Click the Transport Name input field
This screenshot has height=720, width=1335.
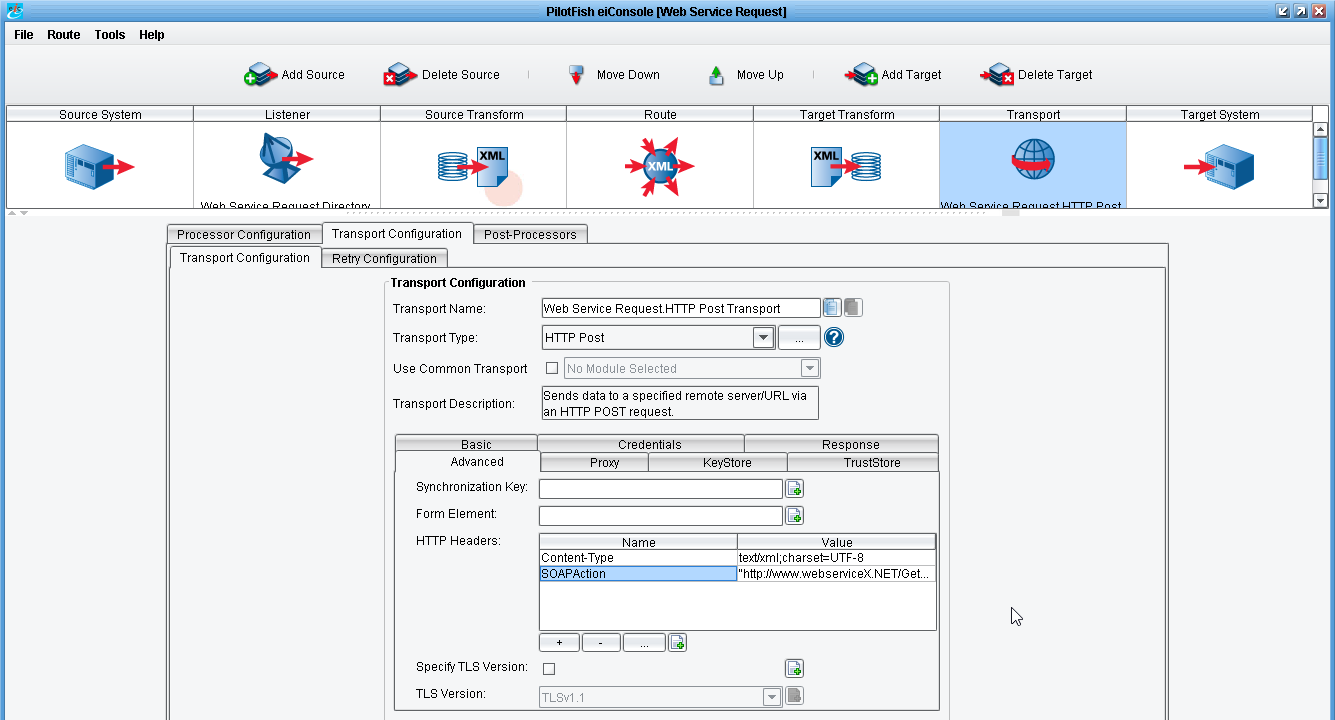[x=681, y=308]
